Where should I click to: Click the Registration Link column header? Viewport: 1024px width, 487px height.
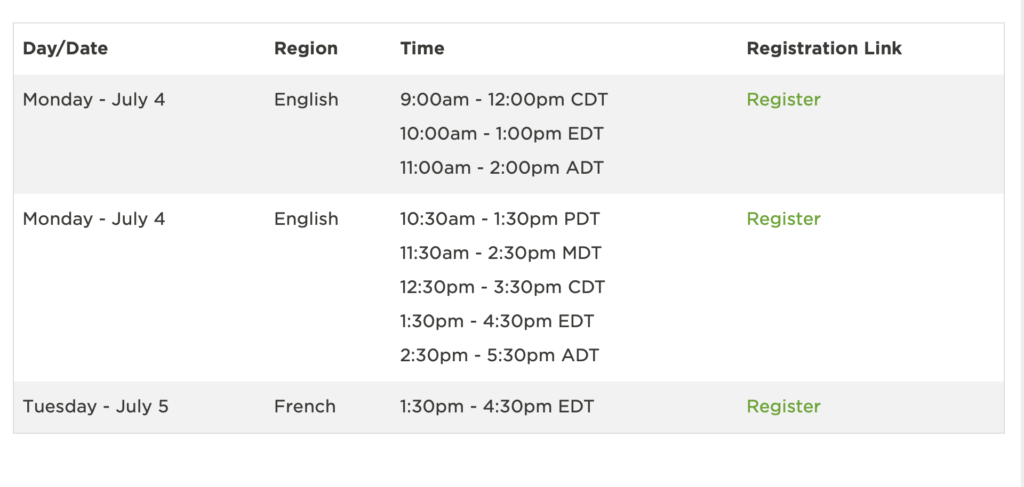coord(824,49)
